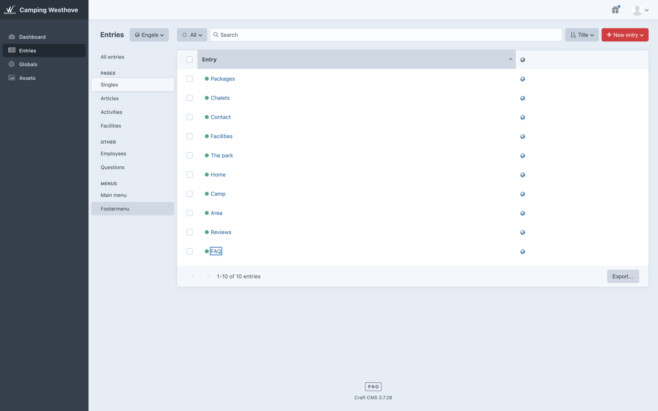
Task: Click the globe link icon for Reviews row
Action: 523,232
